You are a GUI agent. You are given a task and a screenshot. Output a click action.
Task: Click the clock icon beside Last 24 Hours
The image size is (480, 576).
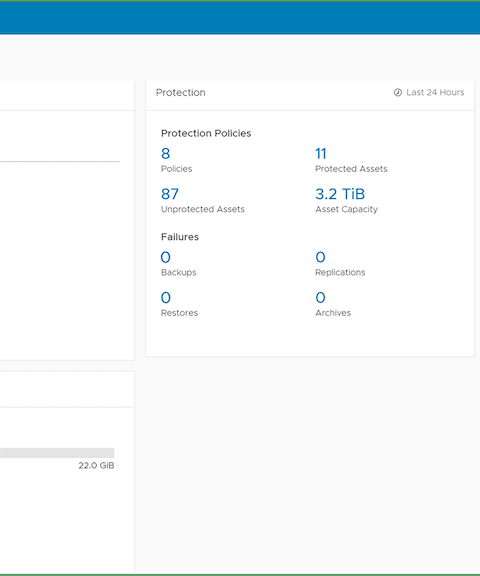(x=398, y=93)
